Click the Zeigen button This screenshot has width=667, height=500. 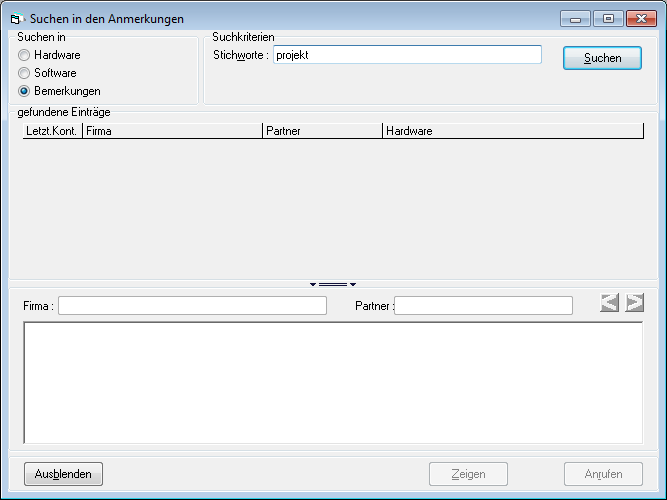point(467,474)
